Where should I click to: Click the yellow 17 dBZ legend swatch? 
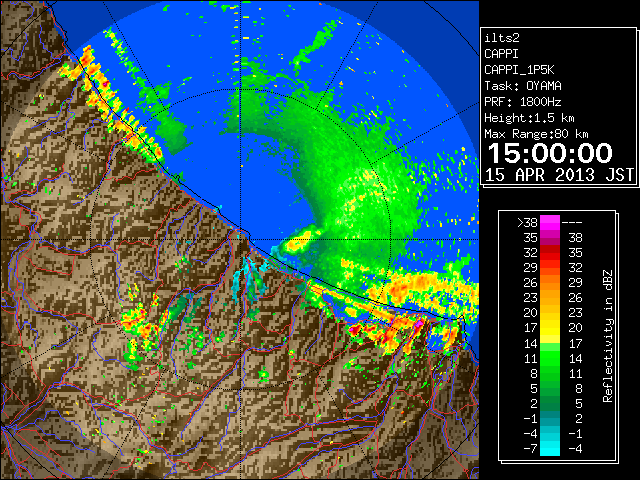tap(550, 328)
